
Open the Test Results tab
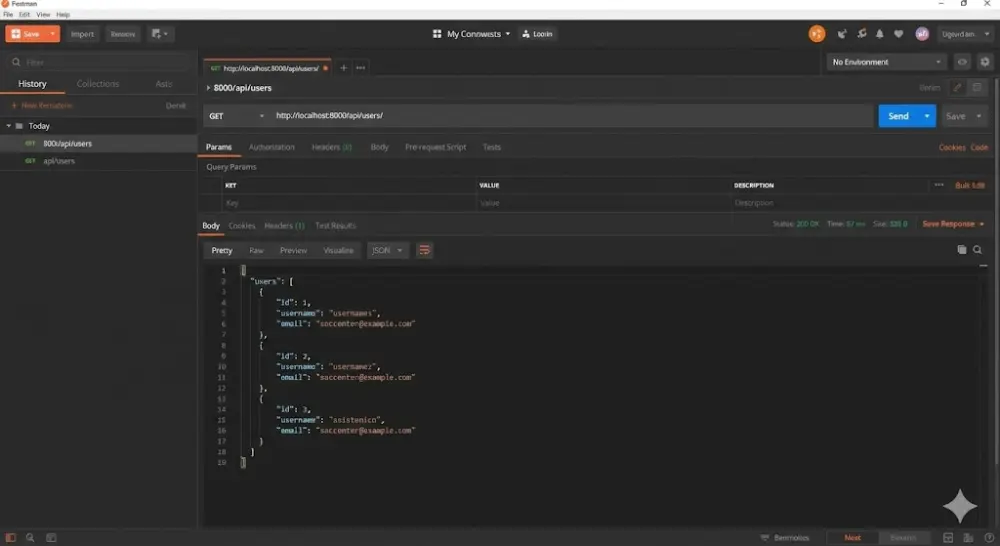[335, 226]
